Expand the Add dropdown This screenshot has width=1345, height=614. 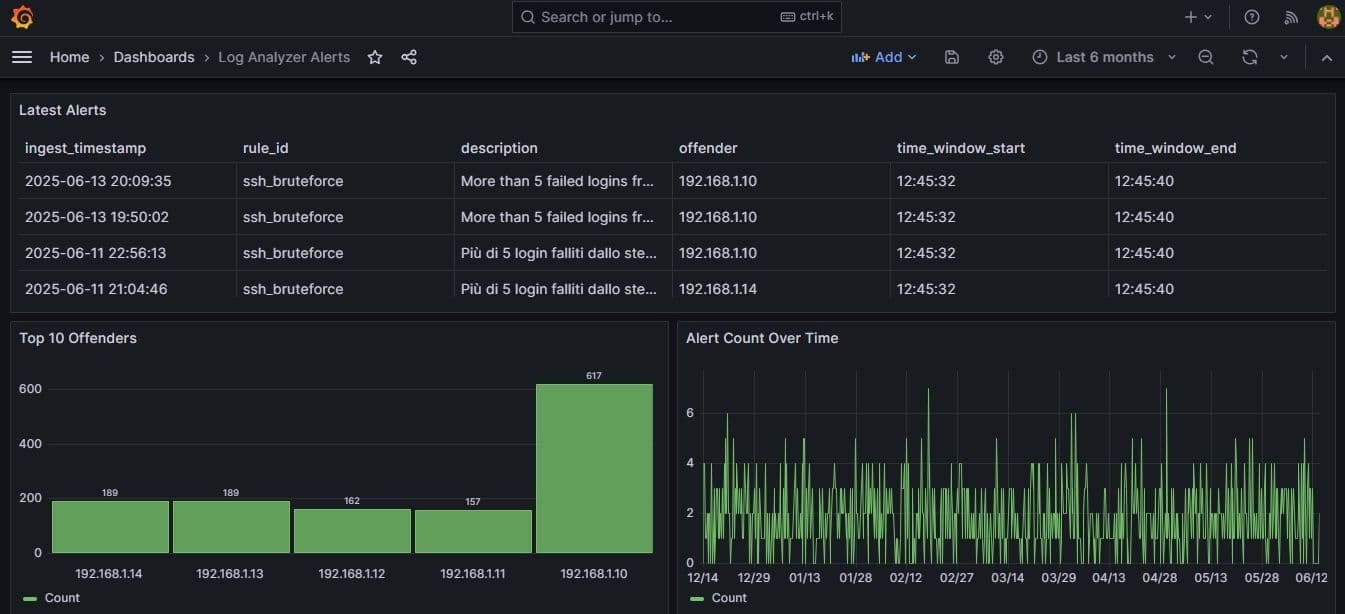tap(884, 57)
